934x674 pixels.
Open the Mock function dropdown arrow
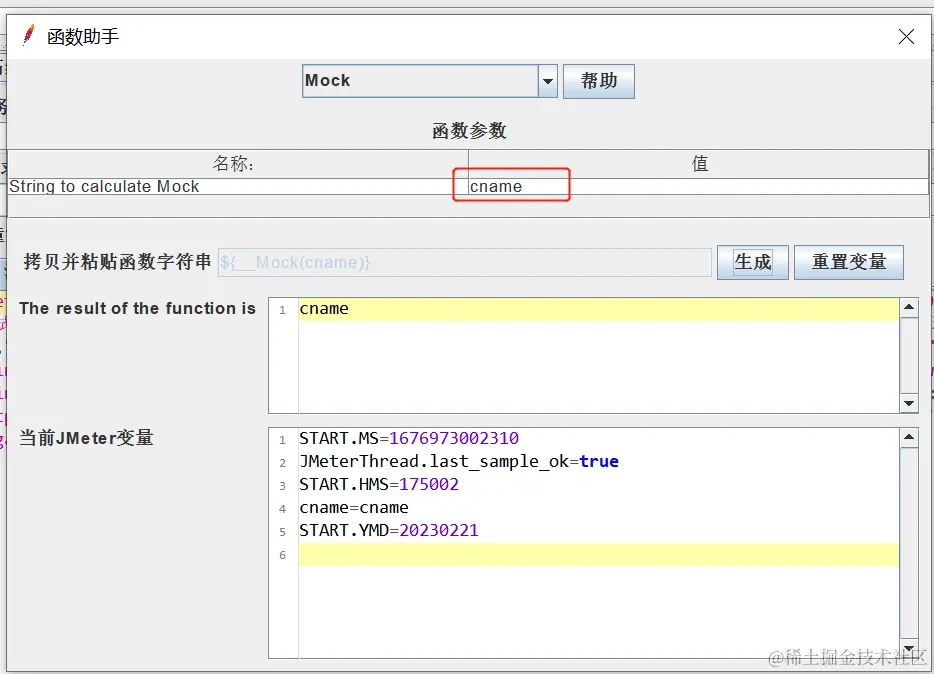point(547,81)
